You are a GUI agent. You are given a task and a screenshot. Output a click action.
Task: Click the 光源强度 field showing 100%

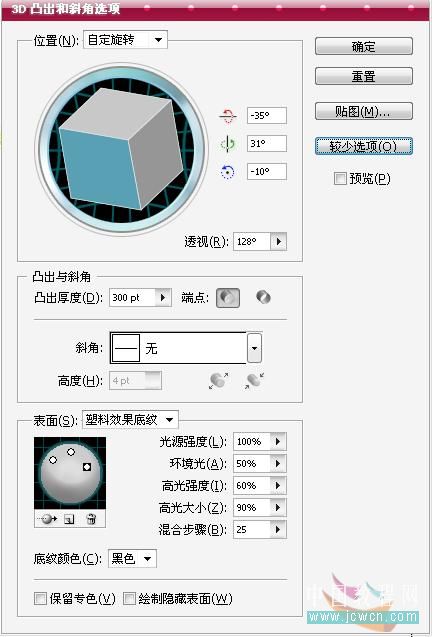tap(252, 441)
